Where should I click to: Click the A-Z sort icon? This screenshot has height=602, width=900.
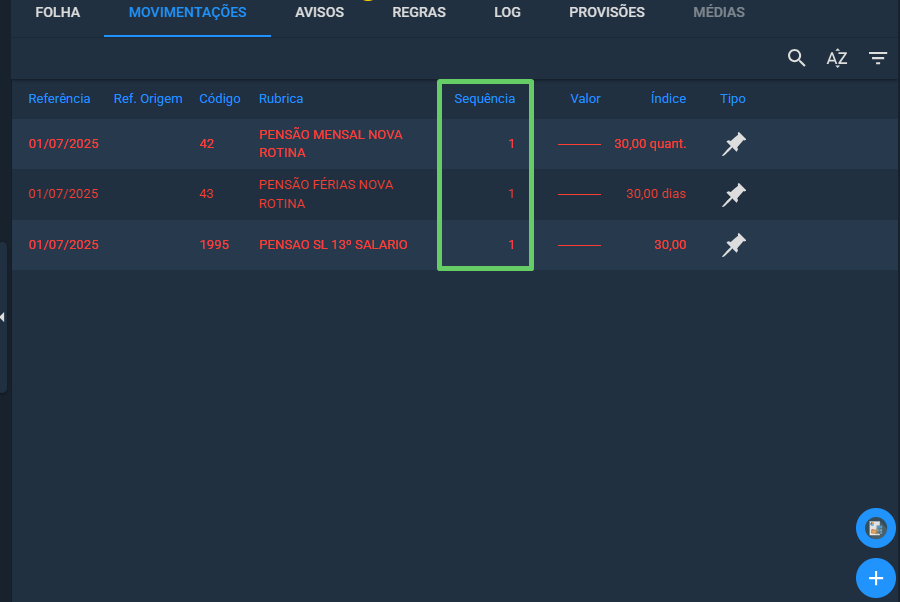(837, 58)
